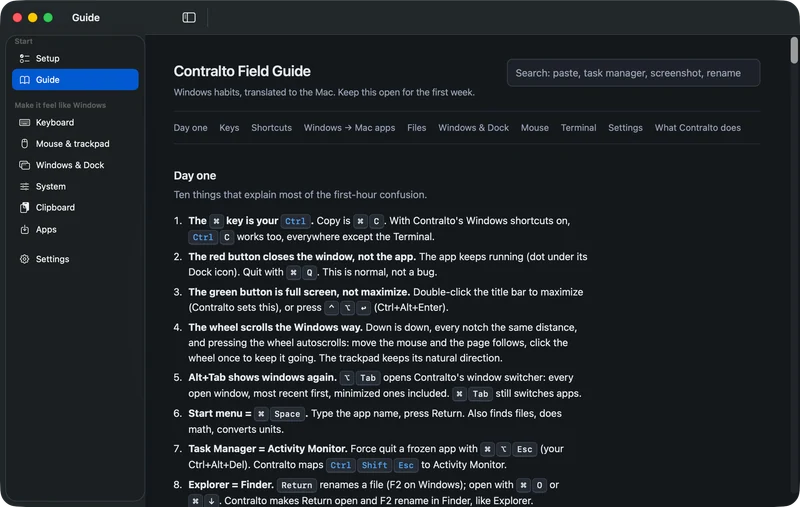Jump to Files section link
800x507 pixels.
click(416, 128)
